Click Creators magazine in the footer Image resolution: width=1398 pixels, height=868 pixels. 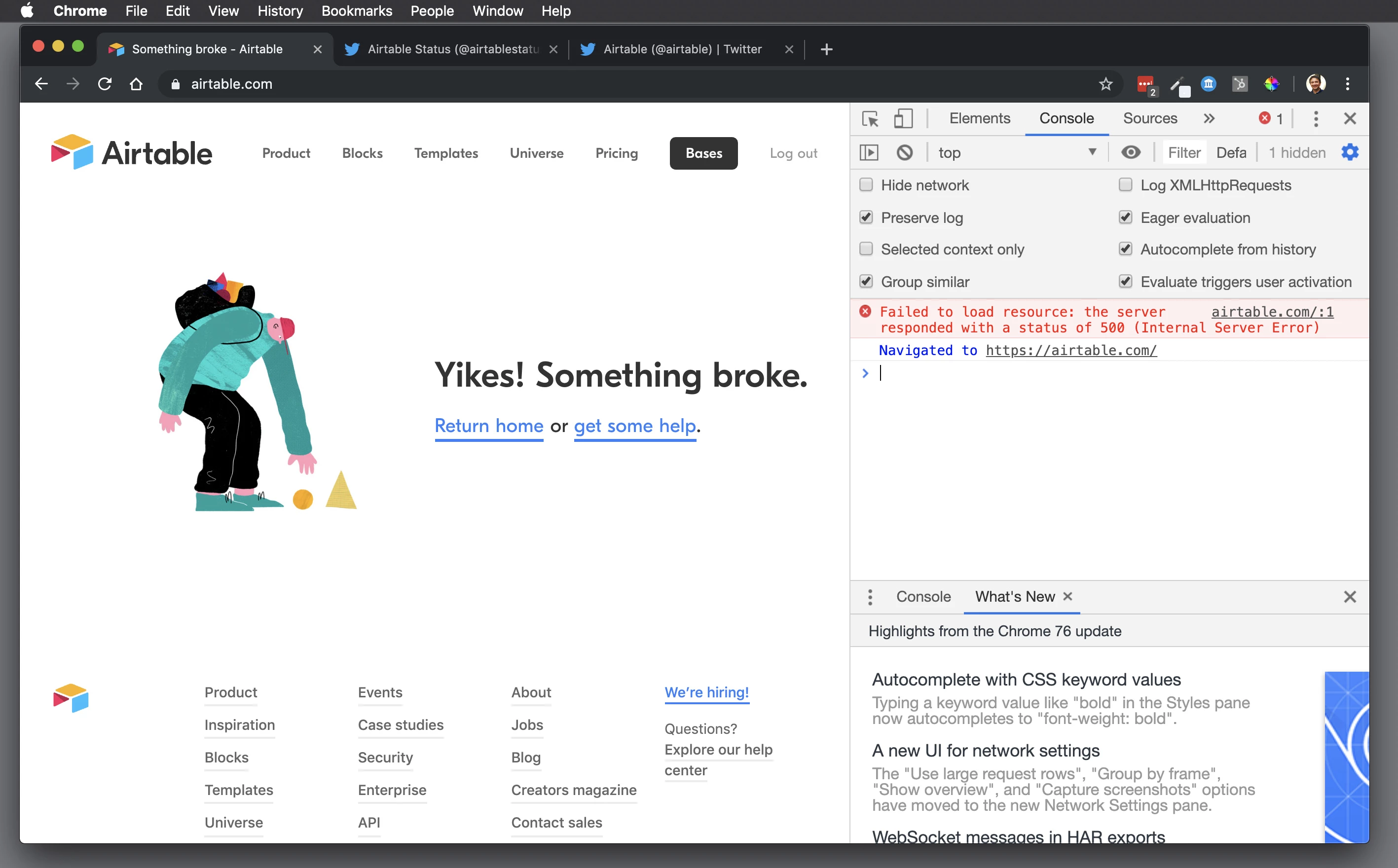pos(574,790)
